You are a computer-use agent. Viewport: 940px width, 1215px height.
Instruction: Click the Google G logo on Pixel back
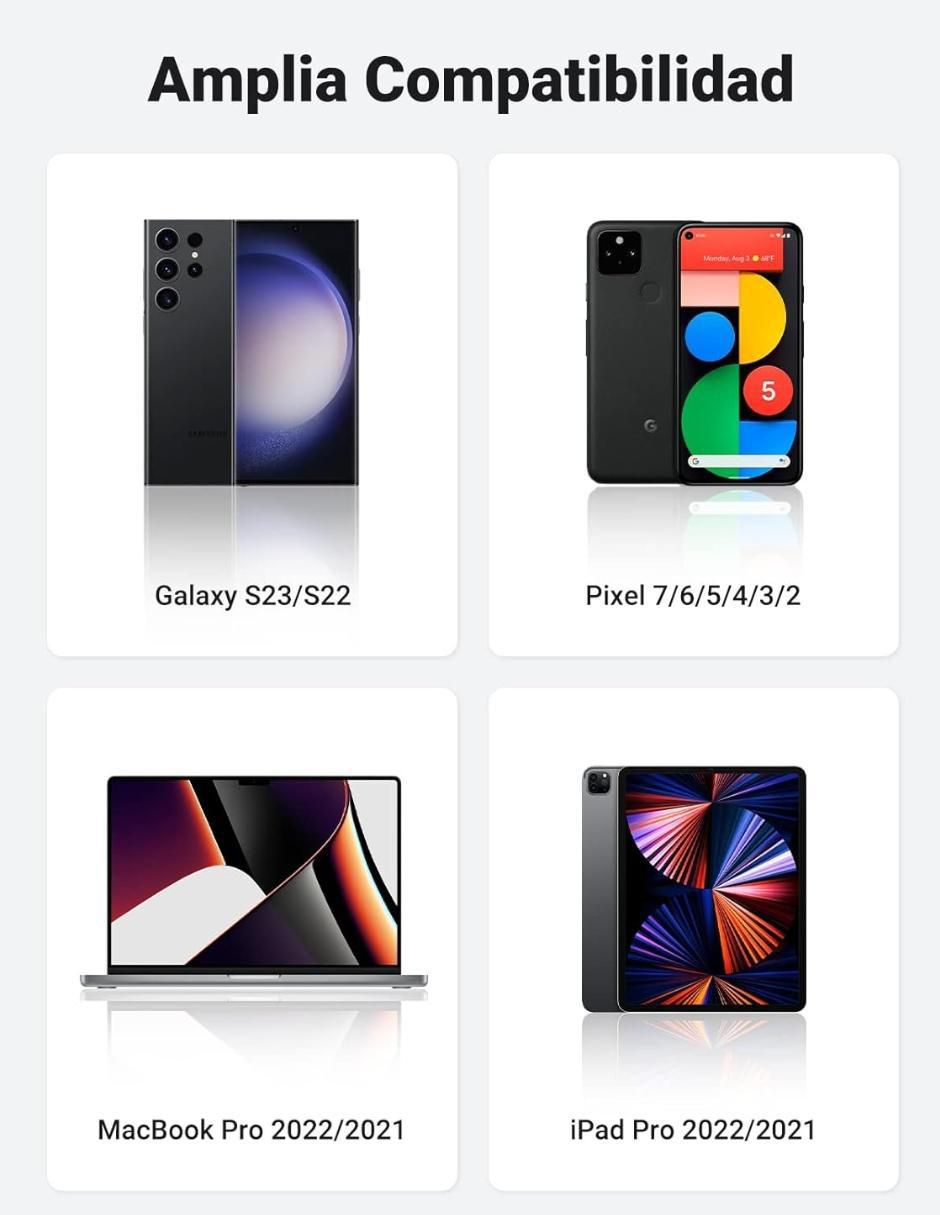(x=650, y=426)
